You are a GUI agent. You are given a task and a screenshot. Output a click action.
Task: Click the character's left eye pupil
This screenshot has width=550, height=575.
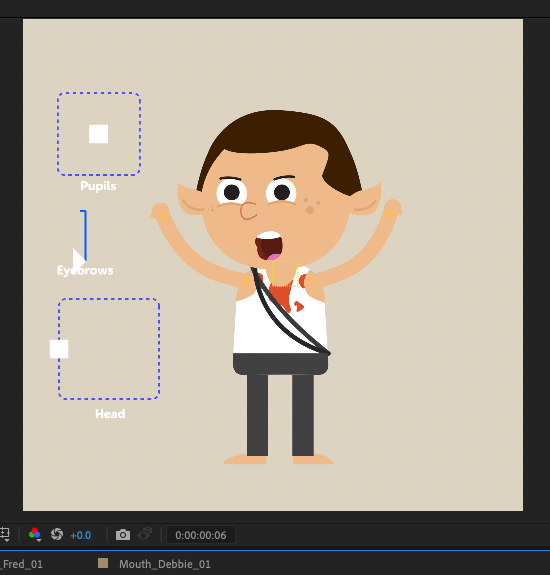pyautogui.click(x=232, y=193)
